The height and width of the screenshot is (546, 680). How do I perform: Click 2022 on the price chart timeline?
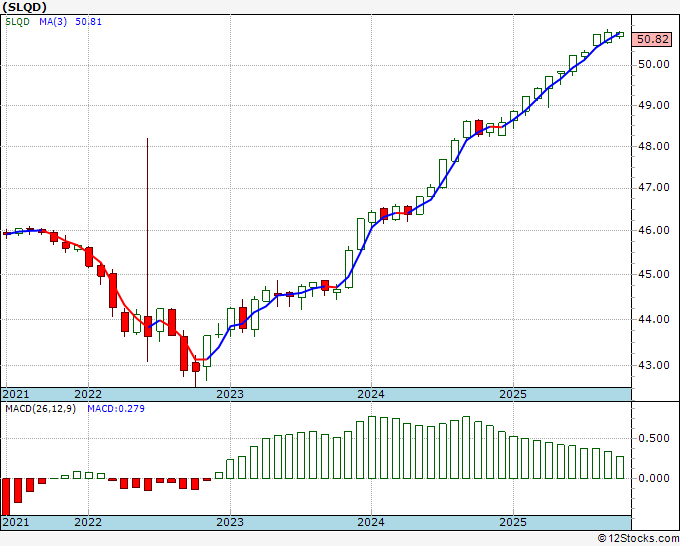click(88, 394)
